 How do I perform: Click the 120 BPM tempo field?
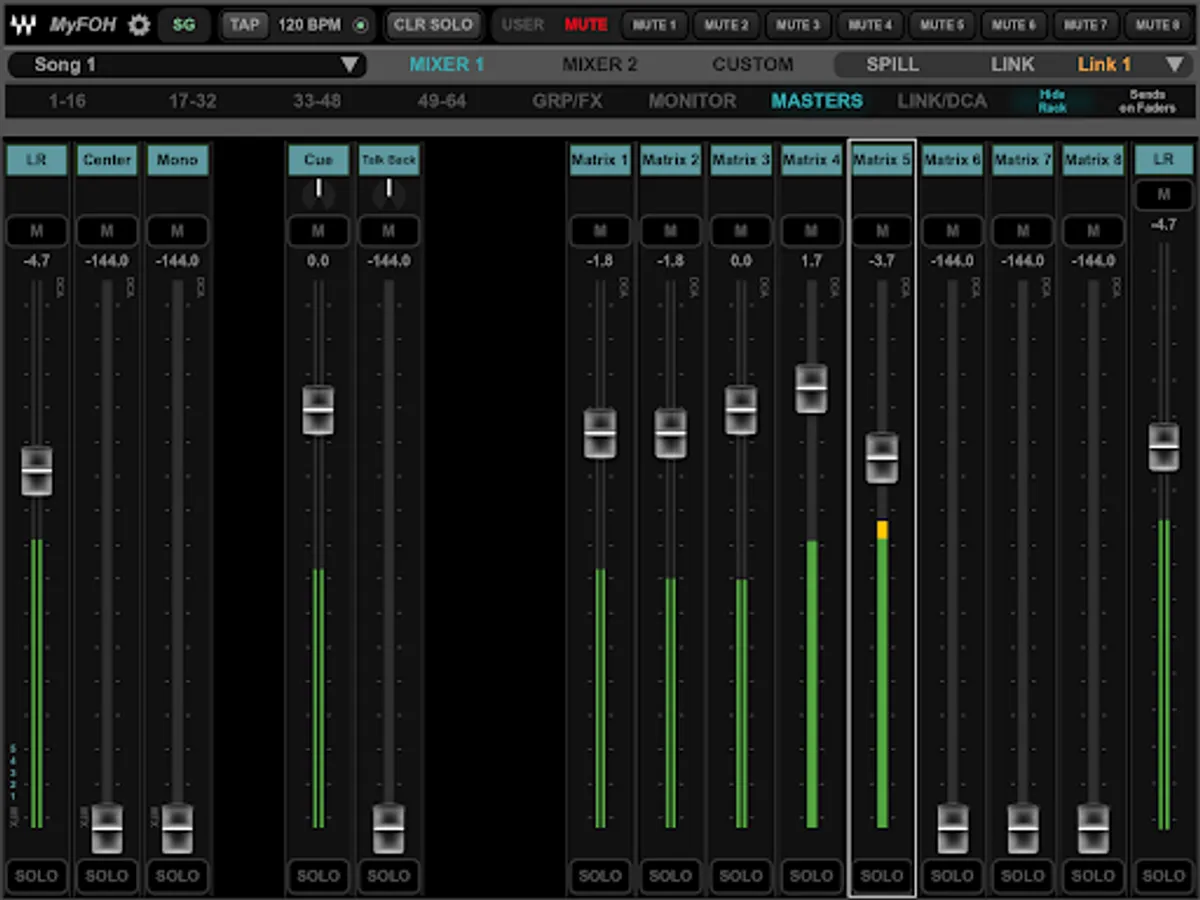[308, 25]
